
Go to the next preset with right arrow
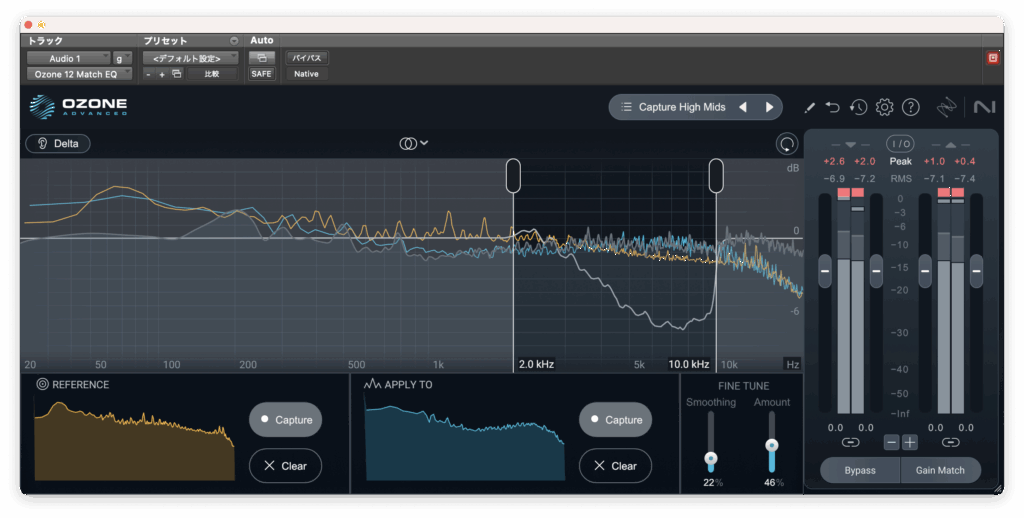click(769, 107)
